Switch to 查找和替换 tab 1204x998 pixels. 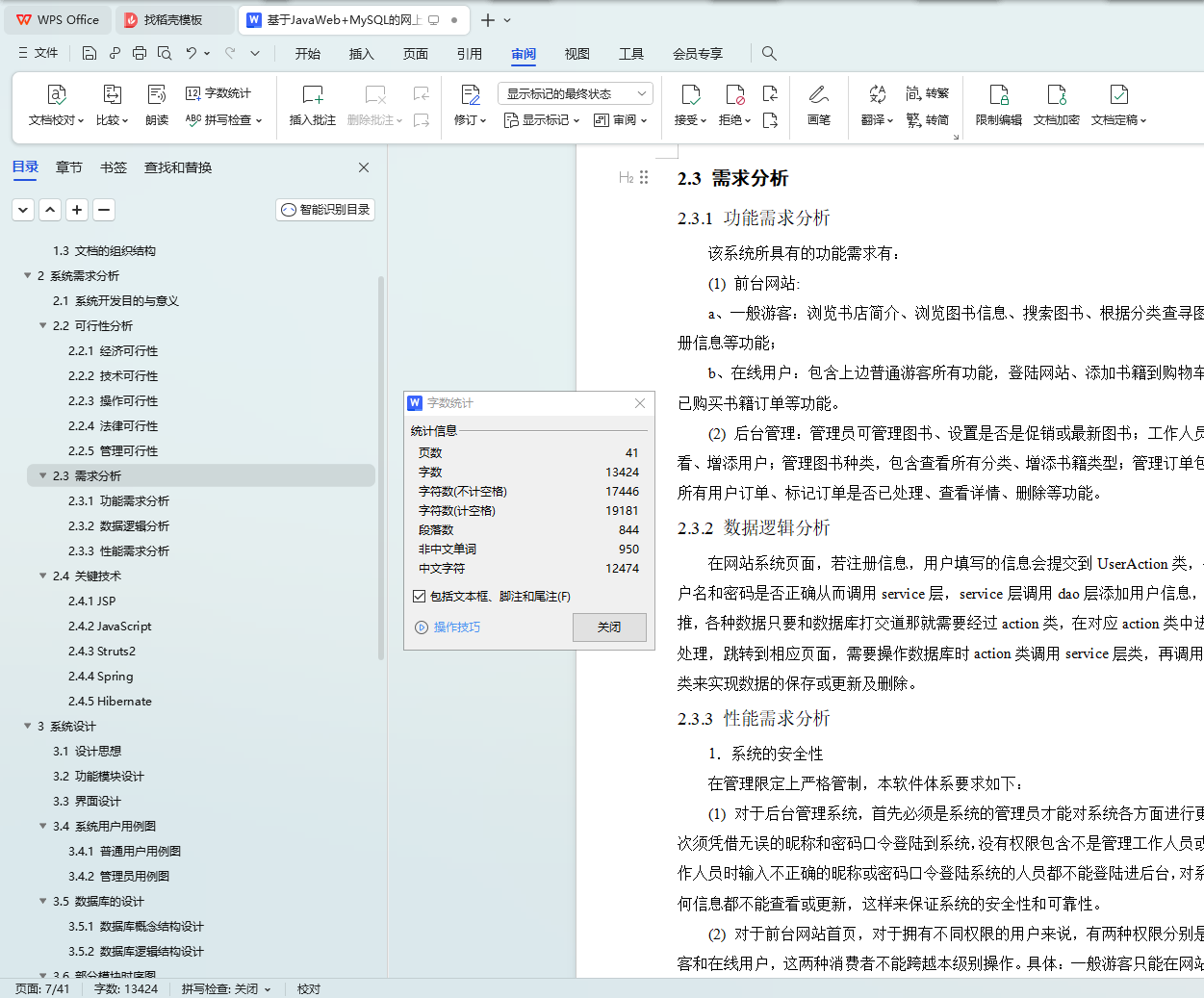pyautogui.click(x=178, y=167)
